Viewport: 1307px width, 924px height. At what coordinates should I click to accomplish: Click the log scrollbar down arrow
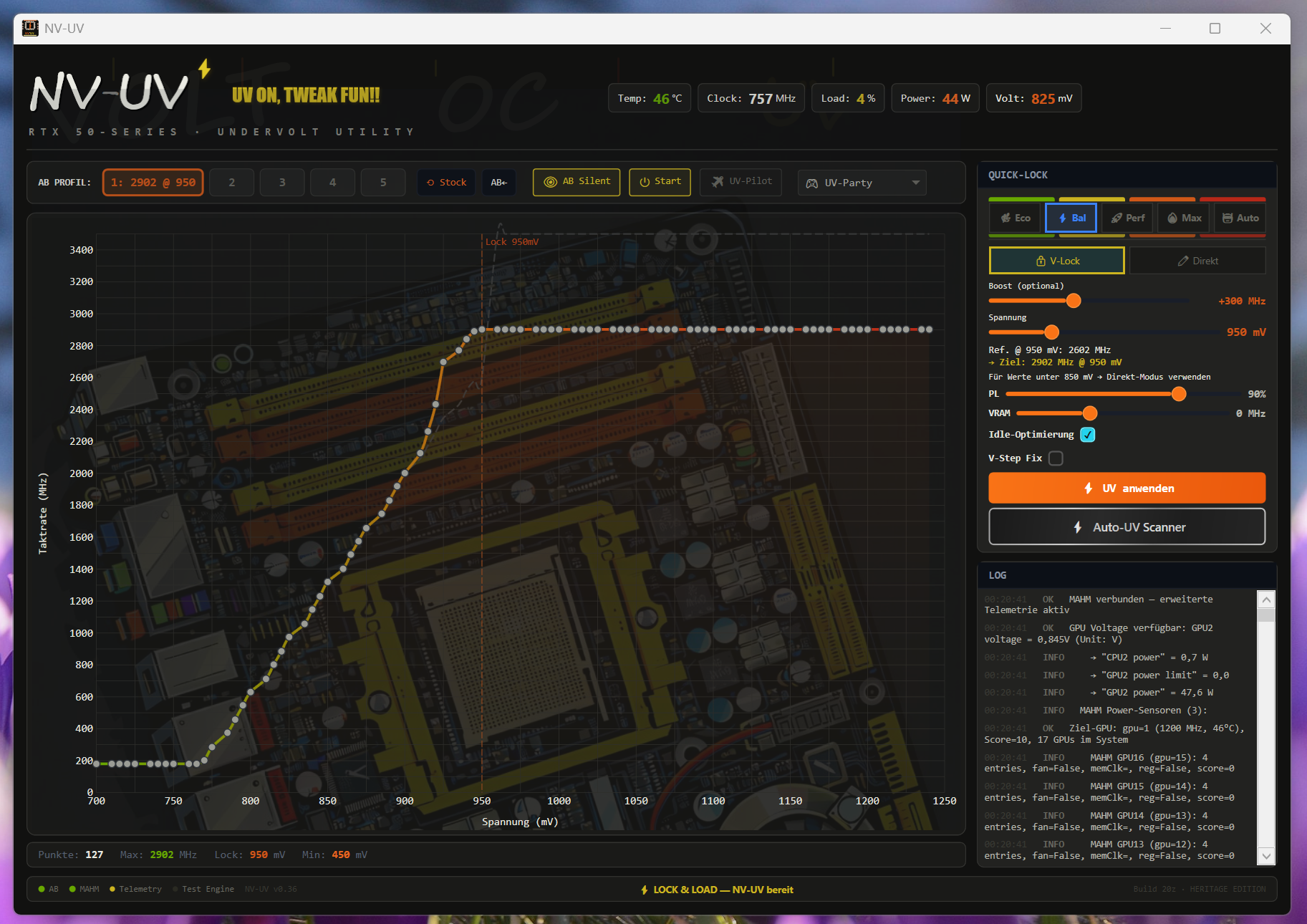1266,856
